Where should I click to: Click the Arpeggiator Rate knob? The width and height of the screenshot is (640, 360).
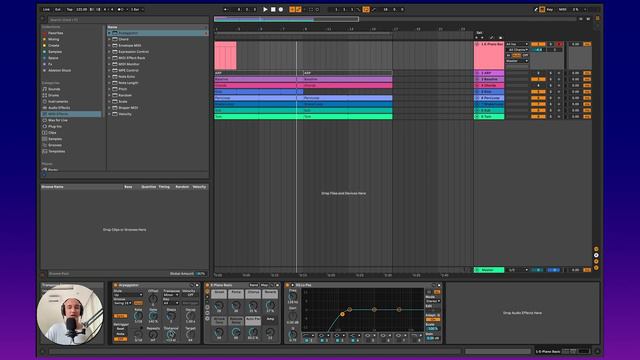(138, 316)
